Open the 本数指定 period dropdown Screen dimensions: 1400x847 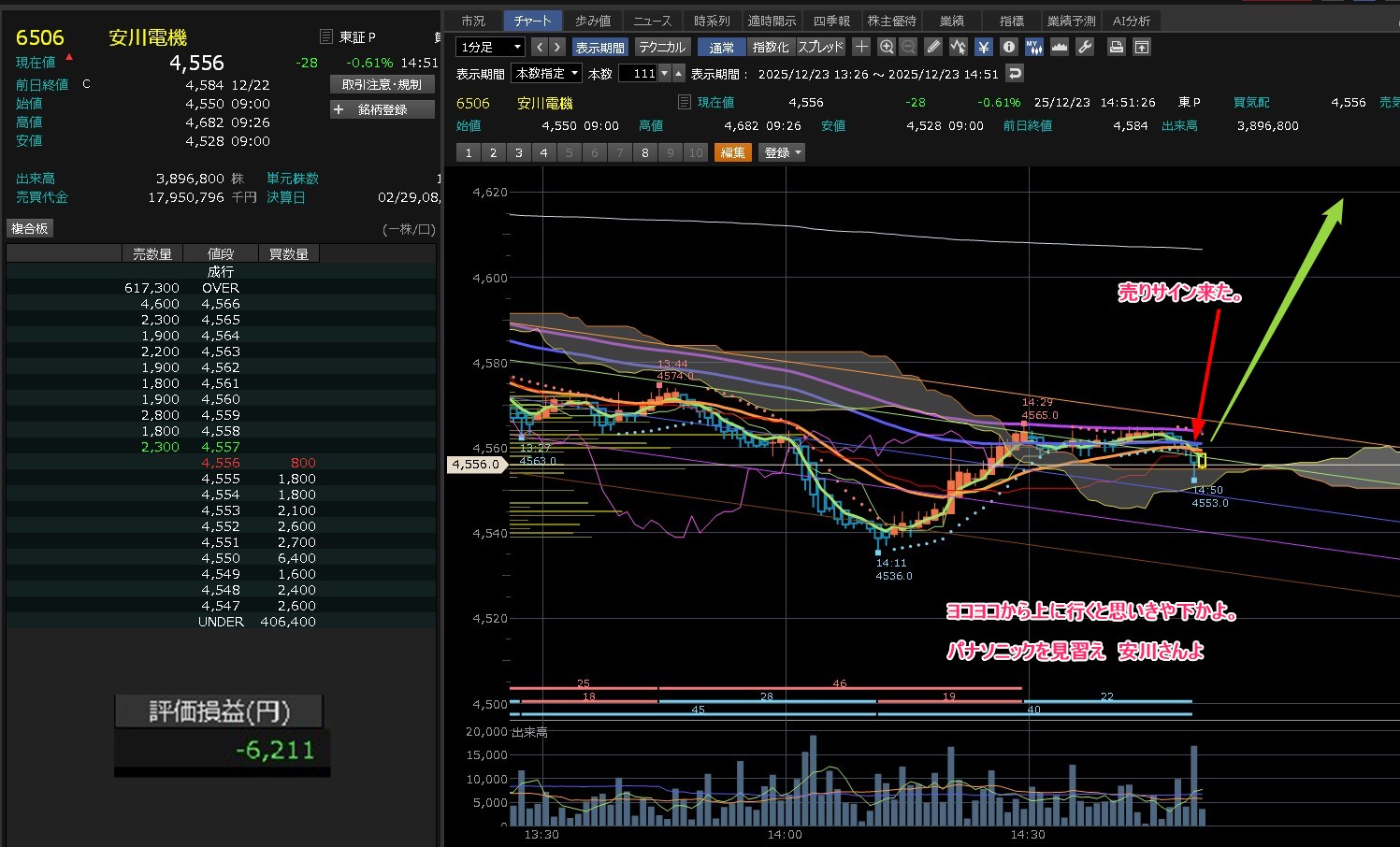point(546,73)
